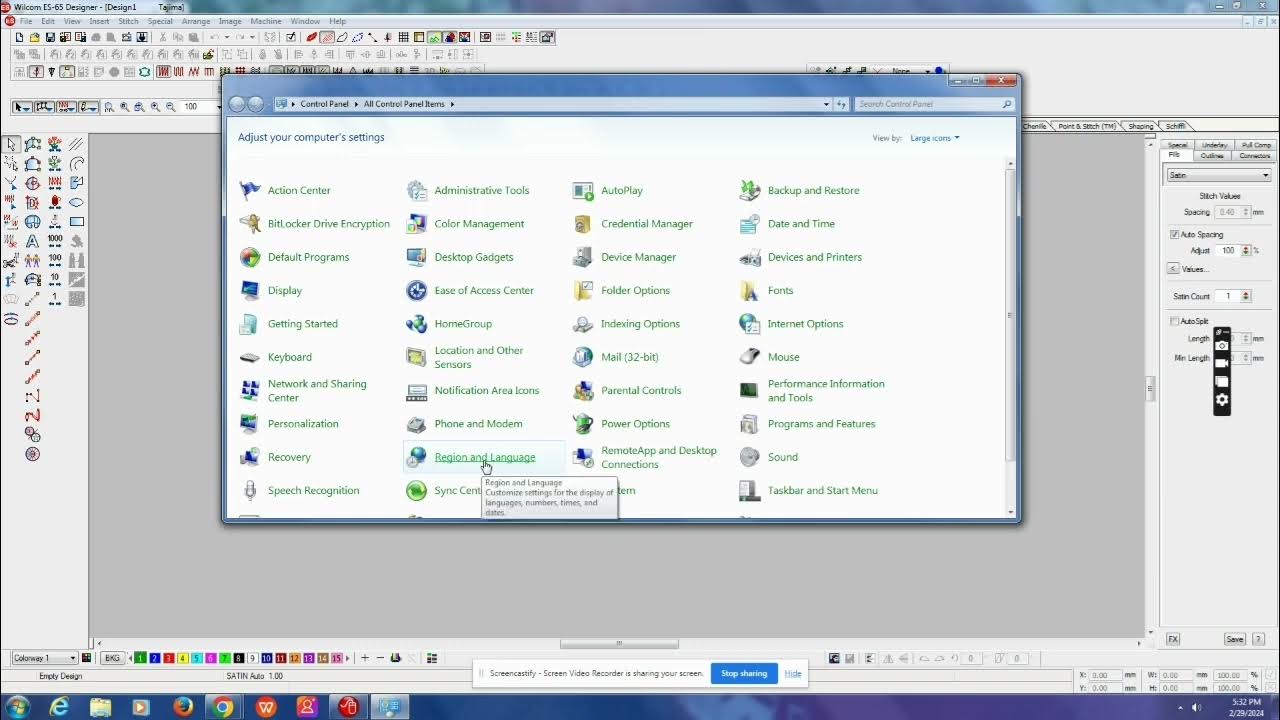Click the Internet Options globe icon
This screenshot has height=720, width=1280.
(x=750, y=324)
